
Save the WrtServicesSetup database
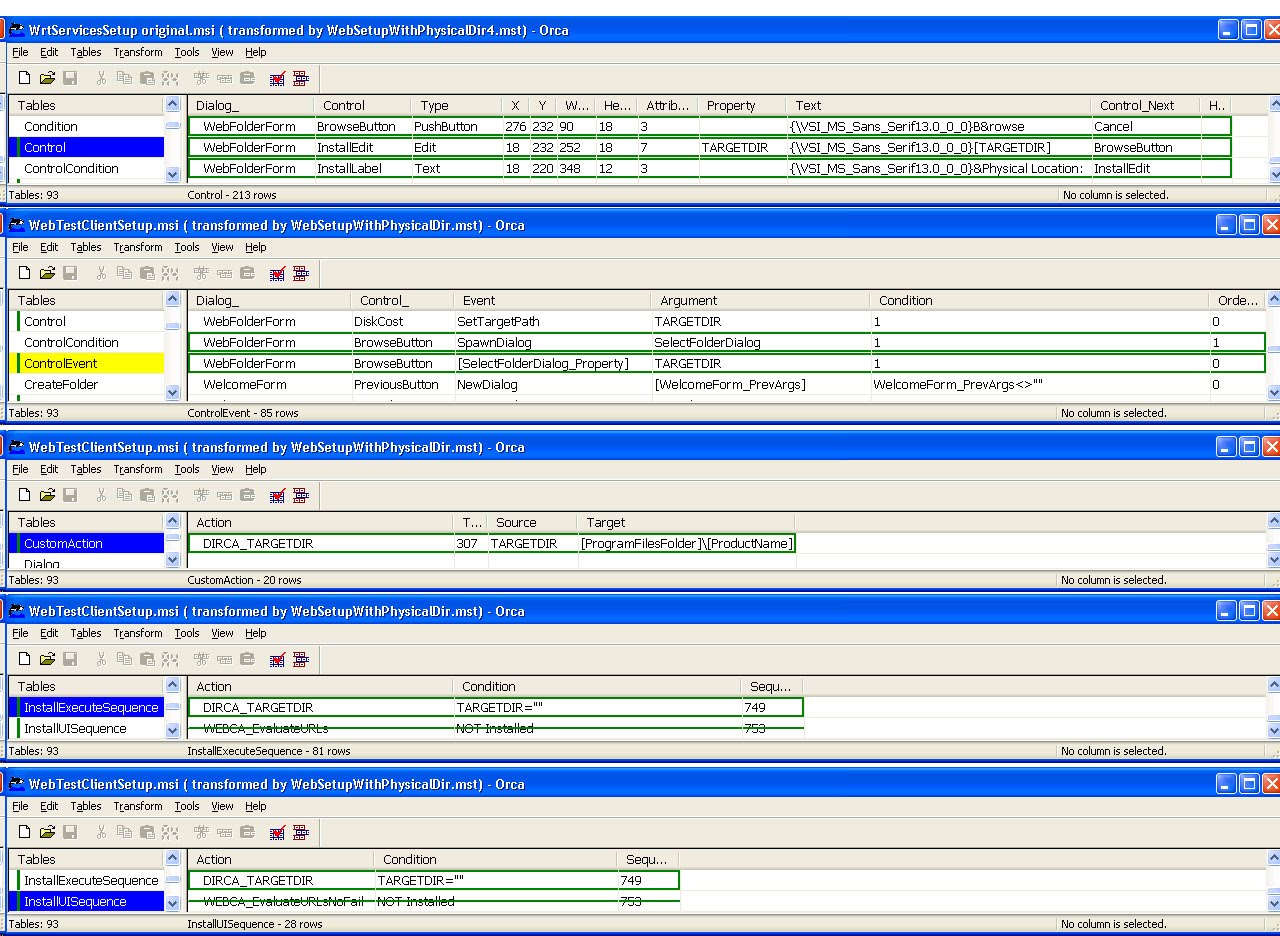70,78
